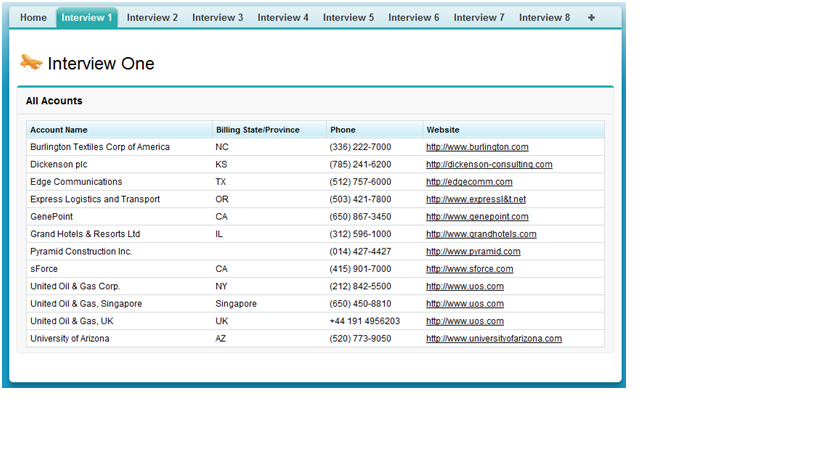Select the phone number (520) 773-9050

(x=360, y=338)
